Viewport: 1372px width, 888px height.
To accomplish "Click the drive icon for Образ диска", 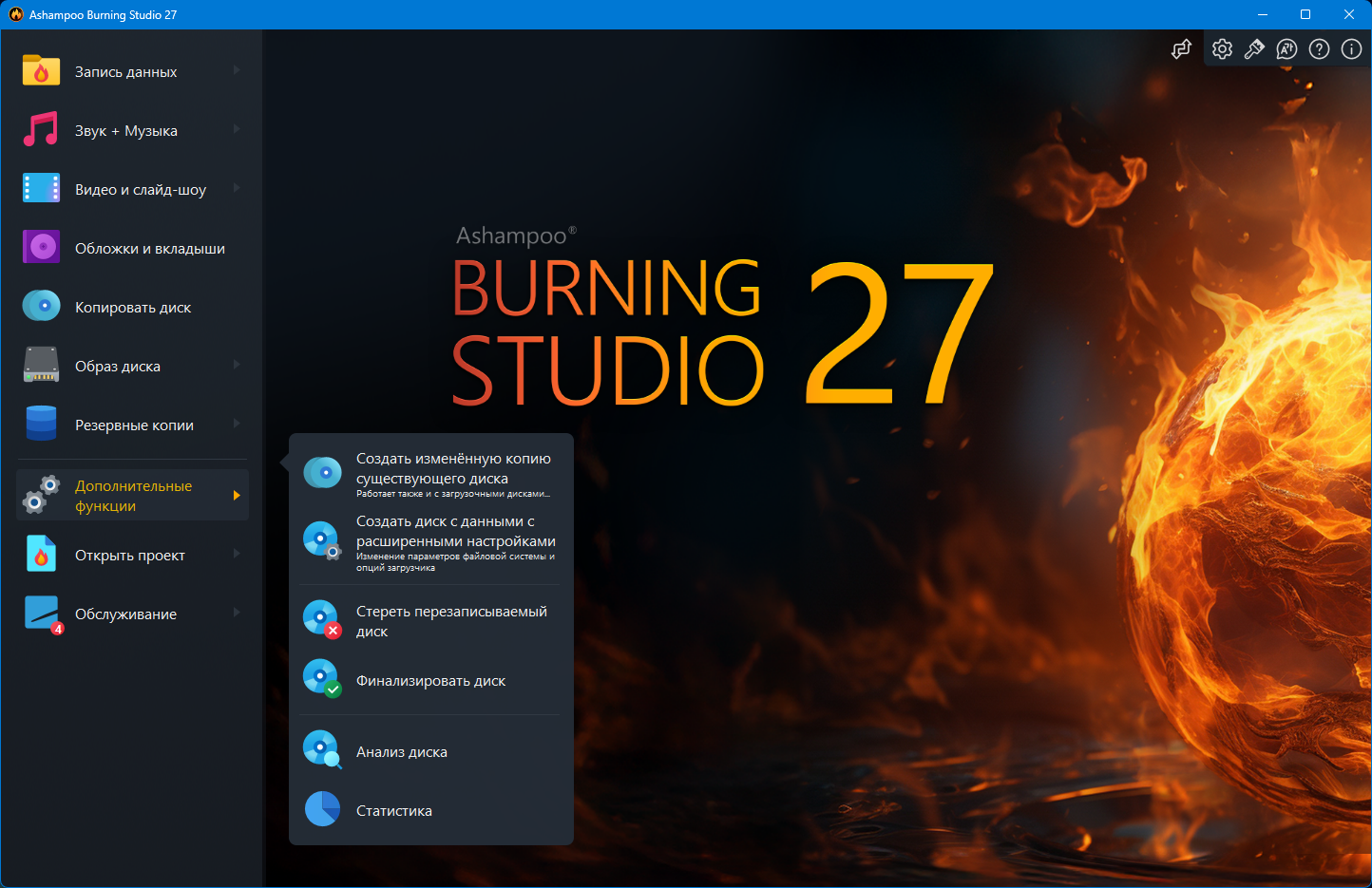I will (41, 366).
